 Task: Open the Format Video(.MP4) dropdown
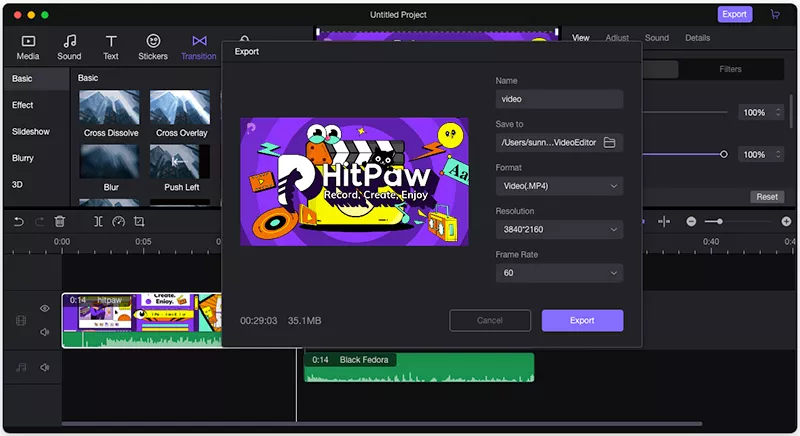click(x=559, y=186)
